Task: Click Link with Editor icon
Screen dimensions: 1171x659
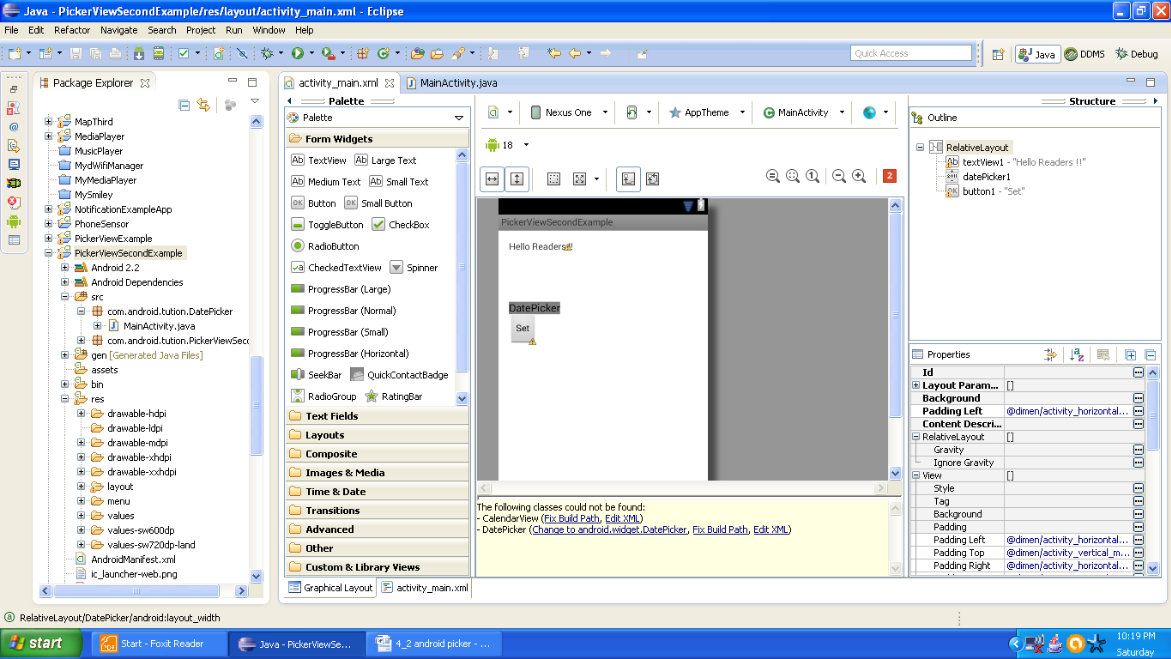Action: (204, 105)
